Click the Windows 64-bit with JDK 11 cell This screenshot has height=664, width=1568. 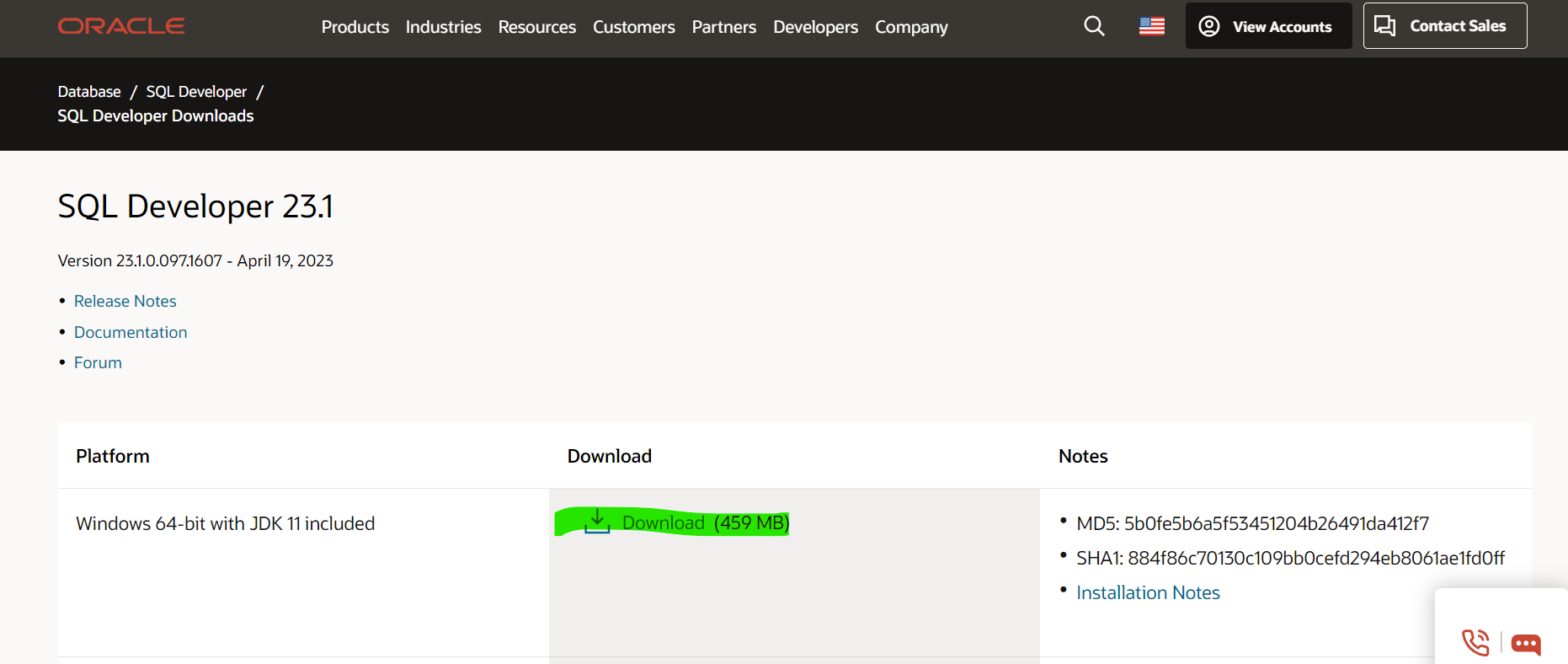click(x=226, y=523)
